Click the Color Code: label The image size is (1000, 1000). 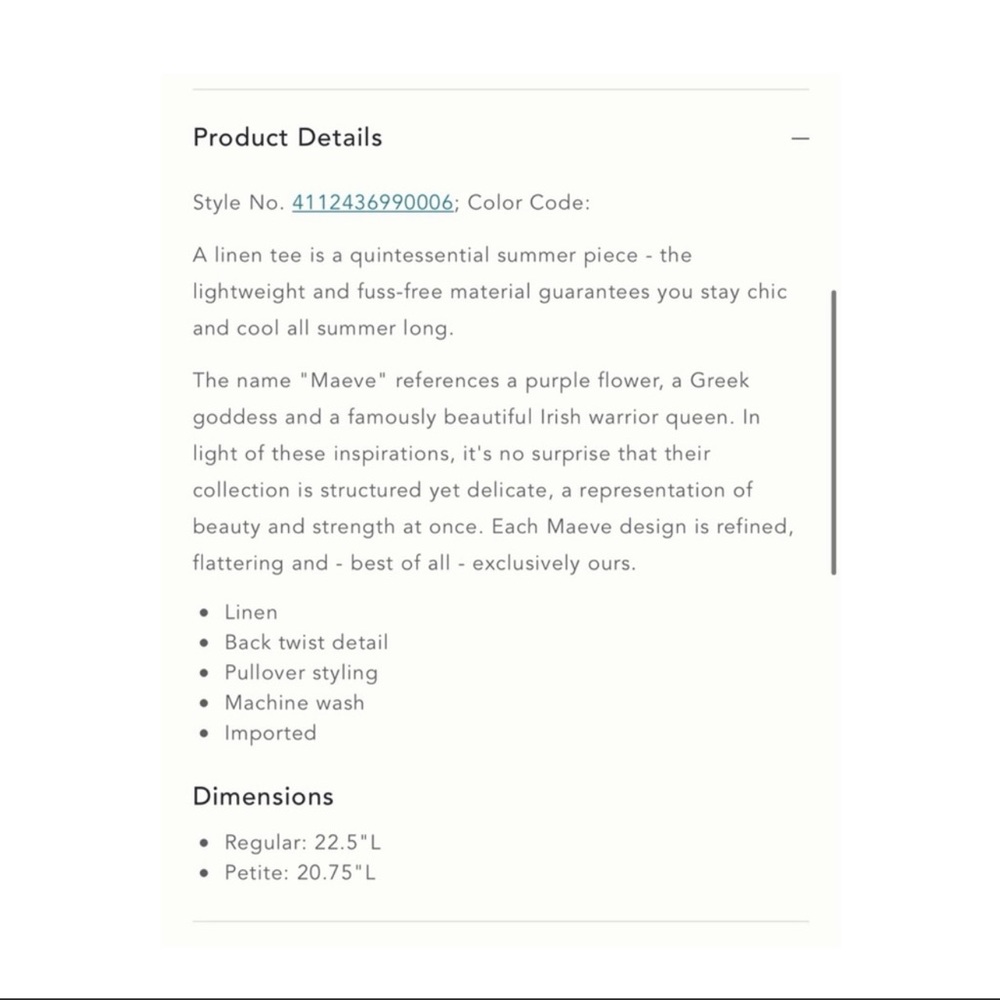point(529,203)
